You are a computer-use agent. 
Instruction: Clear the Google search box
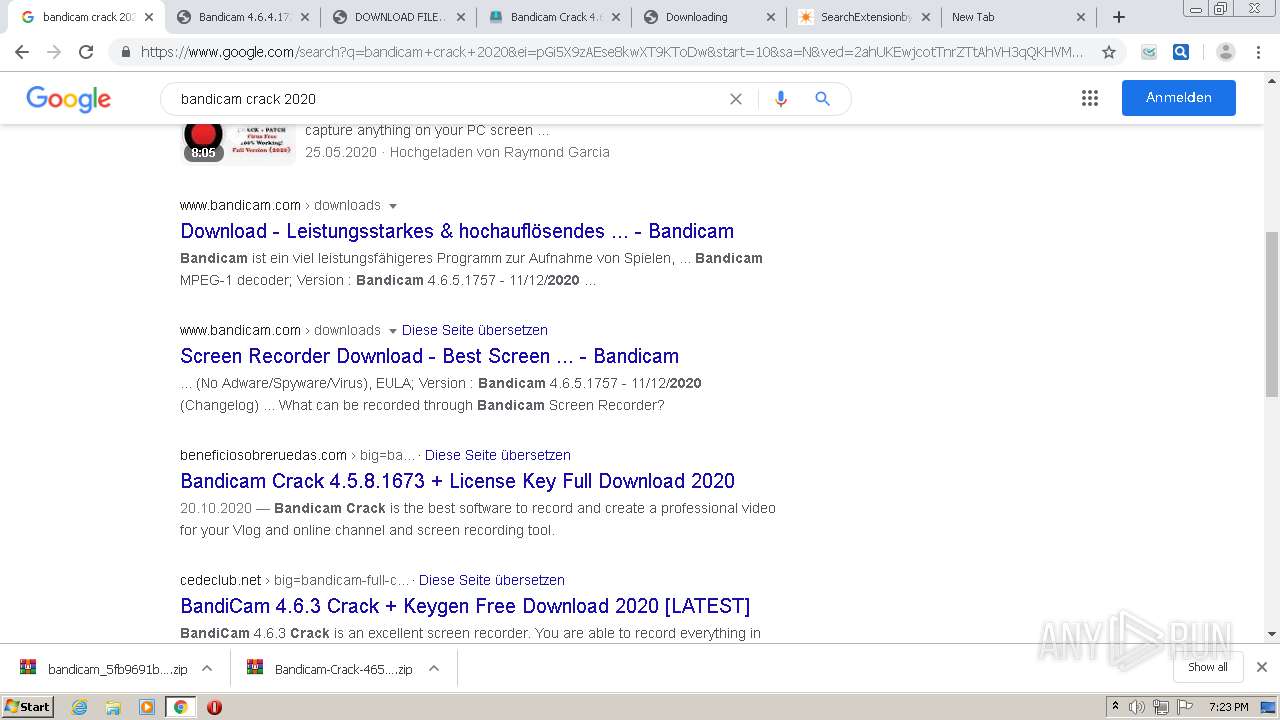coord(735,99)
